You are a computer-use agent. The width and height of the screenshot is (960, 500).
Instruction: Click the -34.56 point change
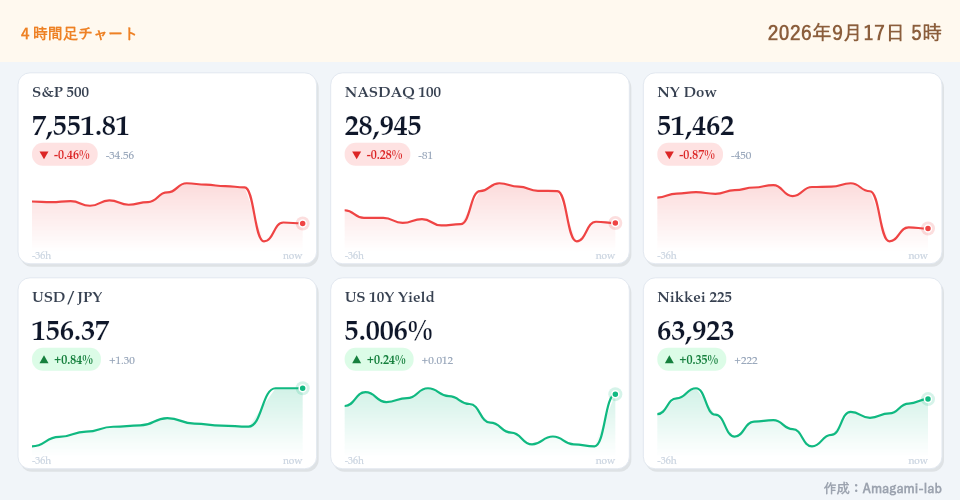pos(119,155)
